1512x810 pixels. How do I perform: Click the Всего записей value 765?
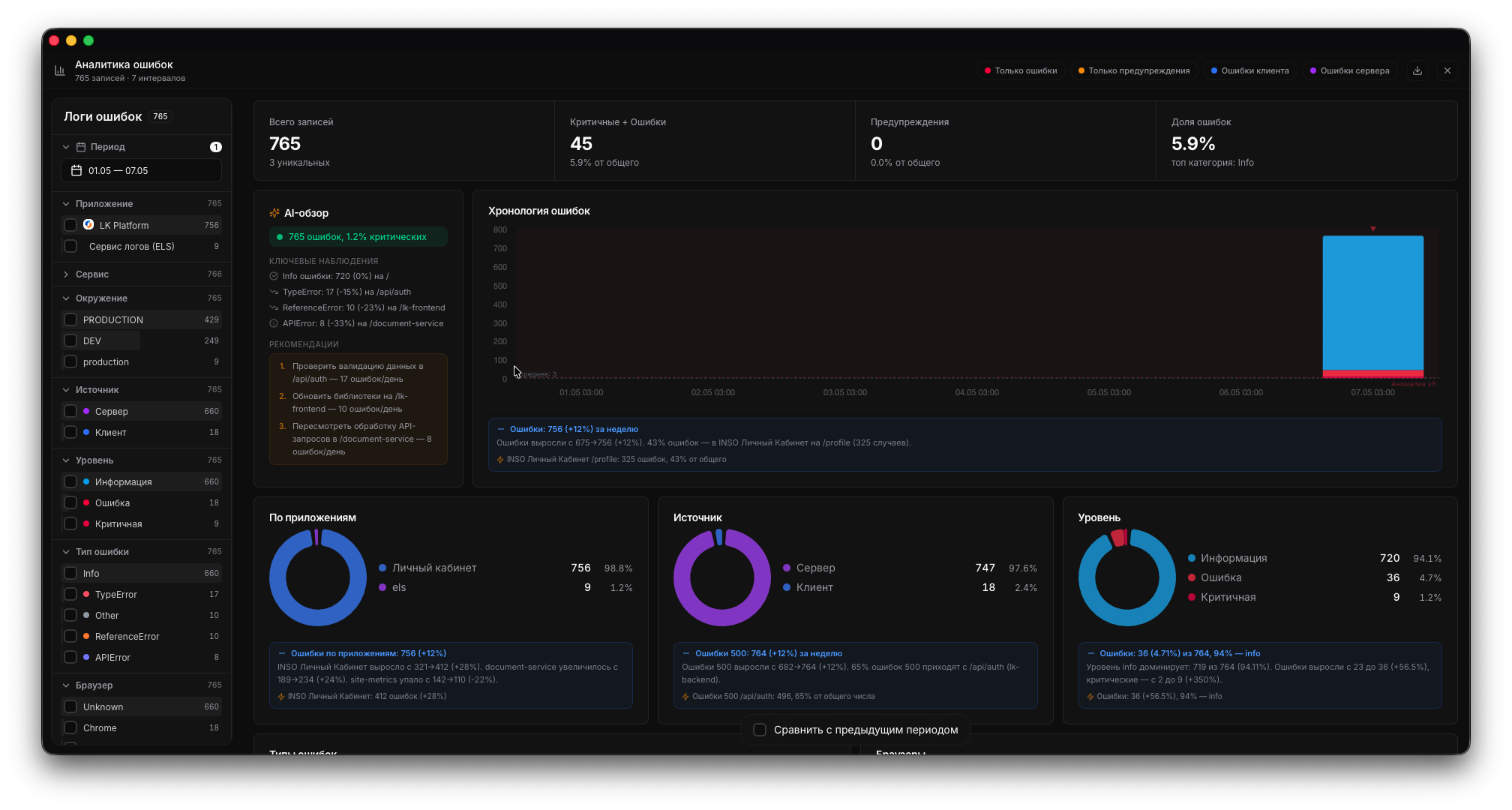click(285, 143)
